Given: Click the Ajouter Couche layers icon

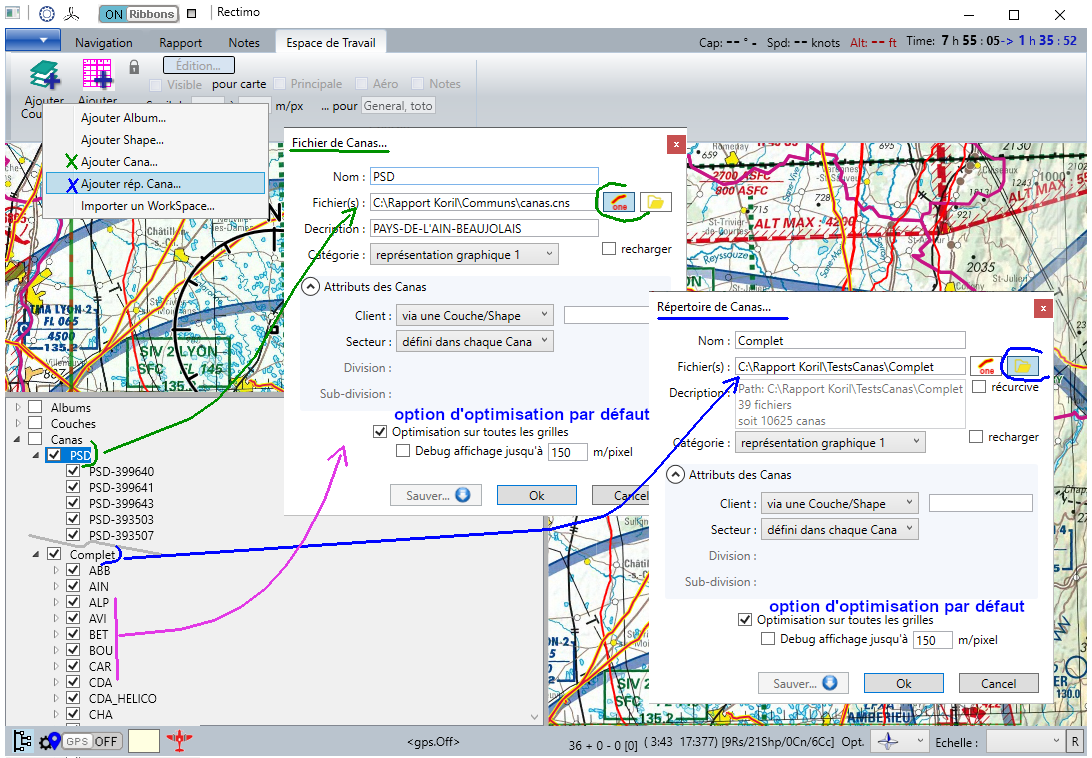Looking at the screenshot, I should coord(45,75).
